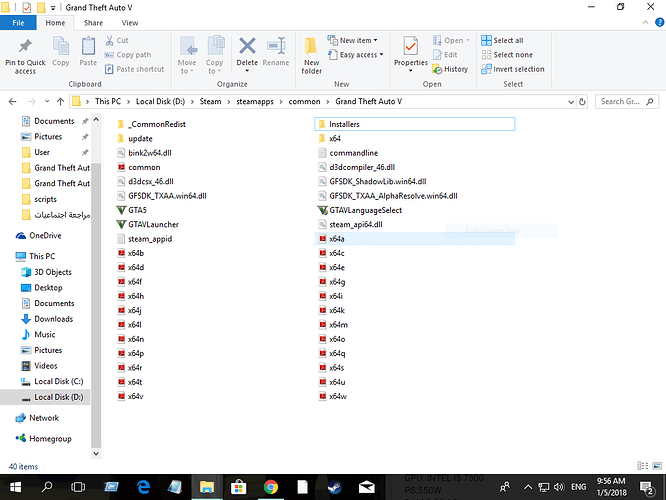Click Copy path in Clipboard group
Screen dimensions: 666x500
pos(128,55)
